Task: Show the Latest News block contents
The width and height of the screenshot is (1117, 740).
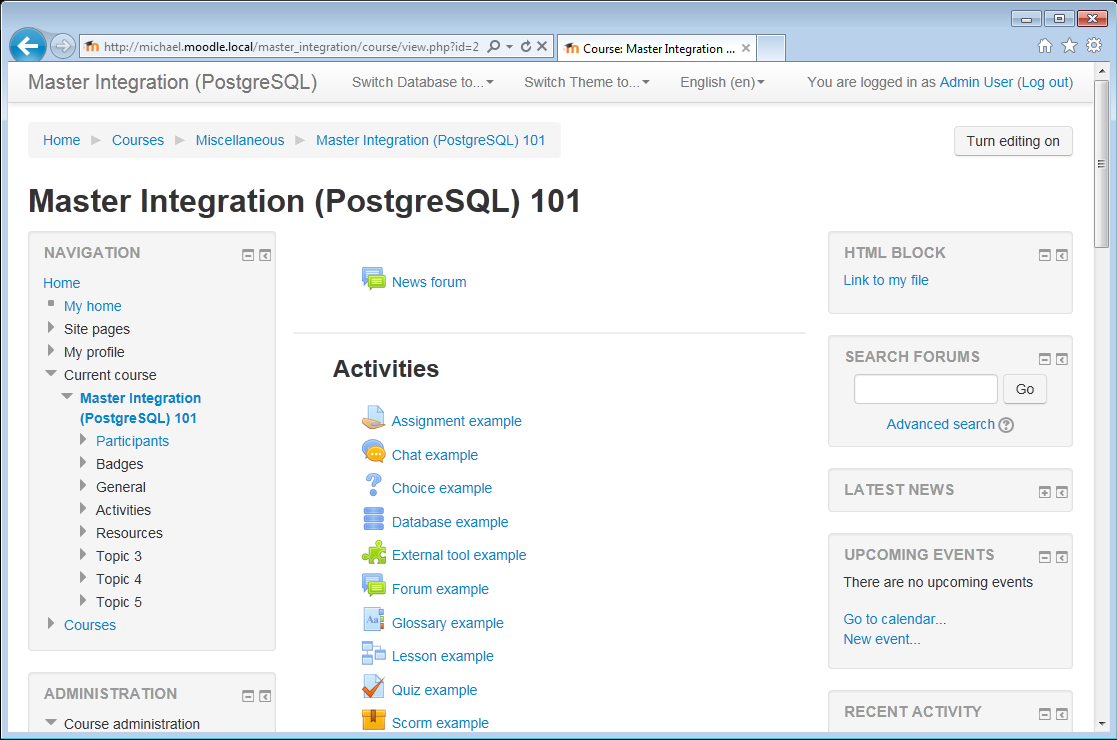Action: (x=1044, y=492)
